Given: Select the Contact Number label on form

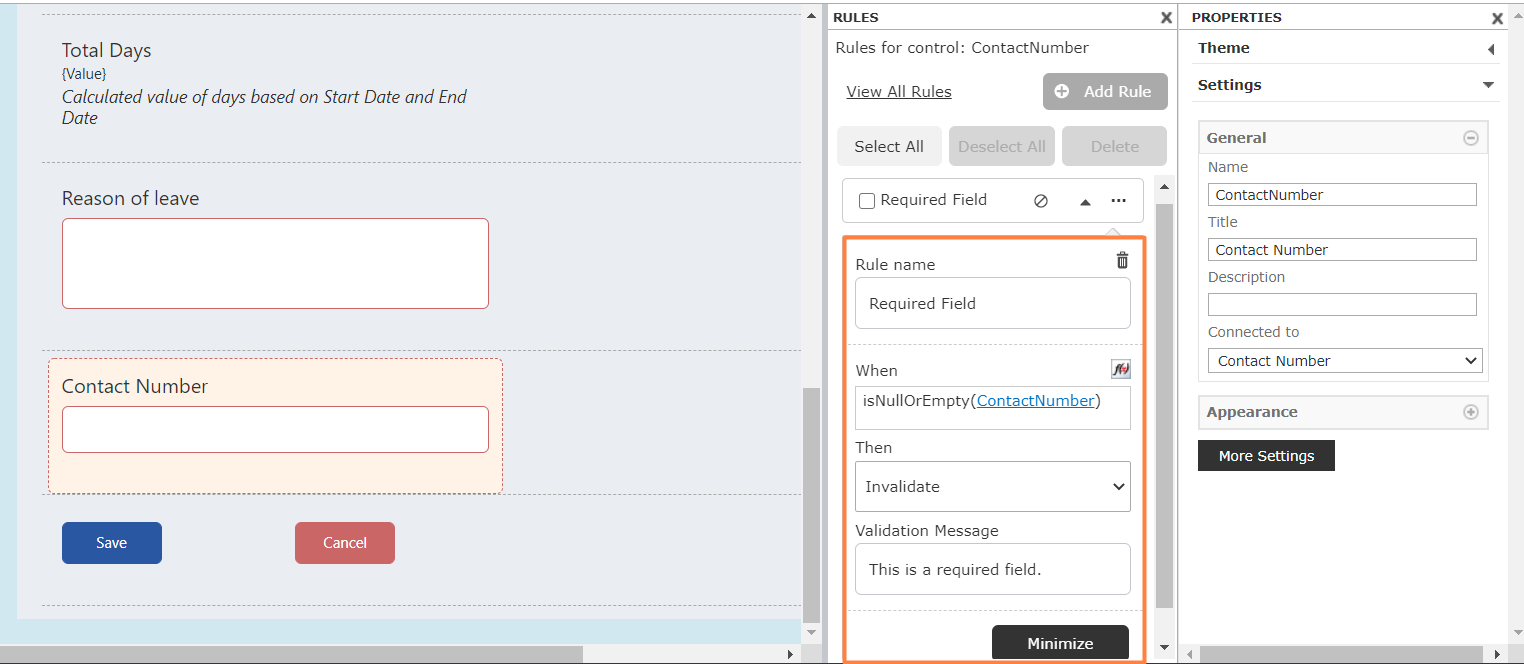Looking at the screenshot, I should pos(135,386).
